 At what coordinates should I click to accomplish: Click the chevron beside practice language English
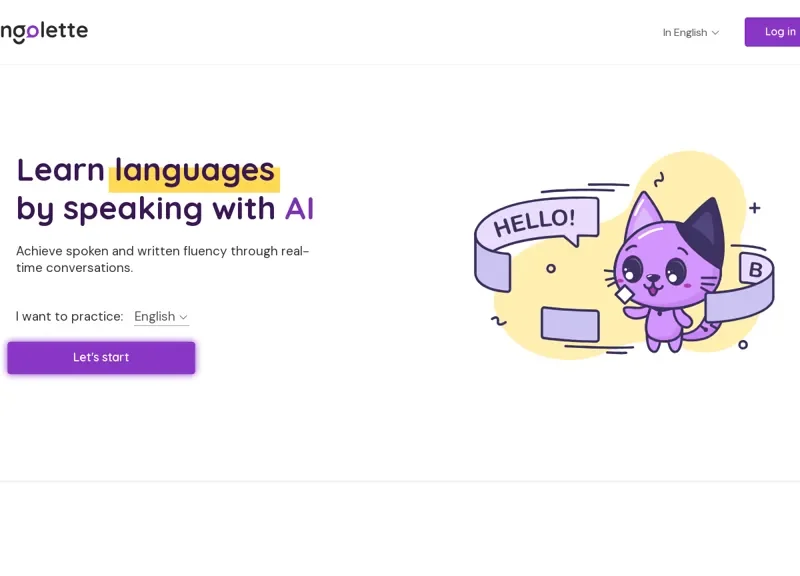(x=183, y=317)
